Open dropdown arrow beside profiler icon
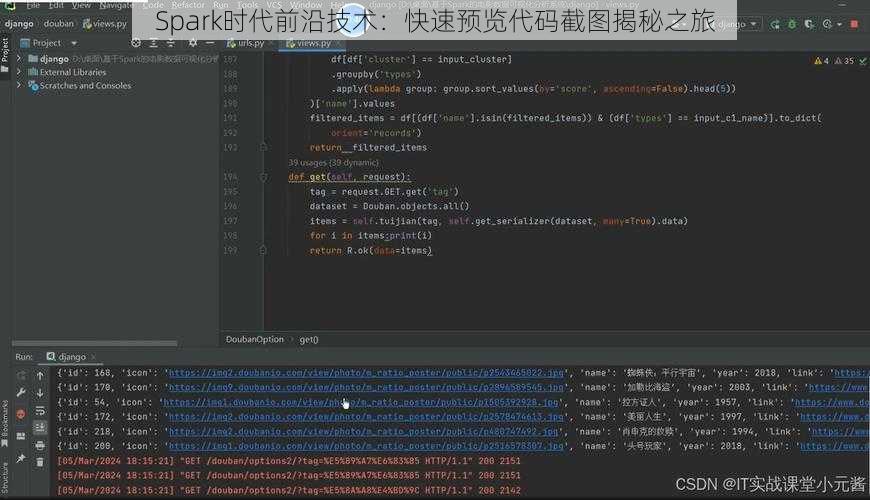Image resolution: width=870 pixels, height=500 pixels. point(839,24)
